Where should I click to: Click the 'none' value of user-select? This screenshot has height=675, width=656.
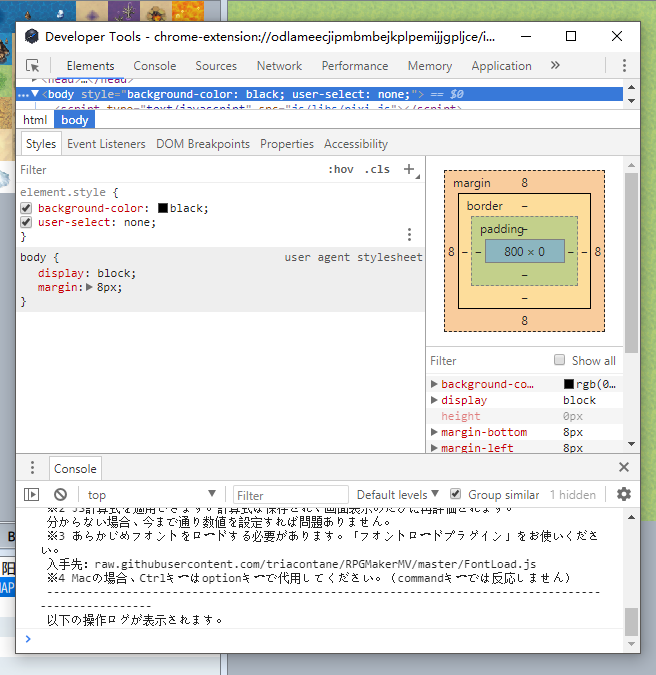click(136, 222)
